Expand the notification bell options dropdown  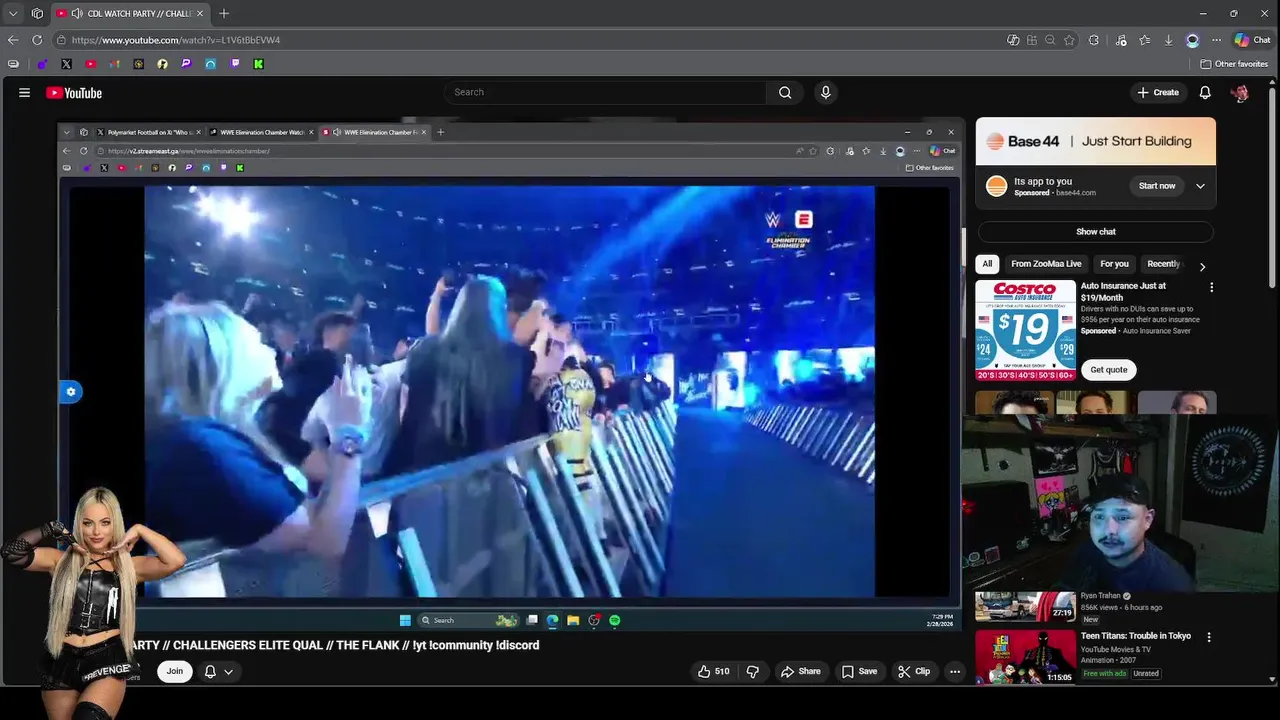(228, 671)
